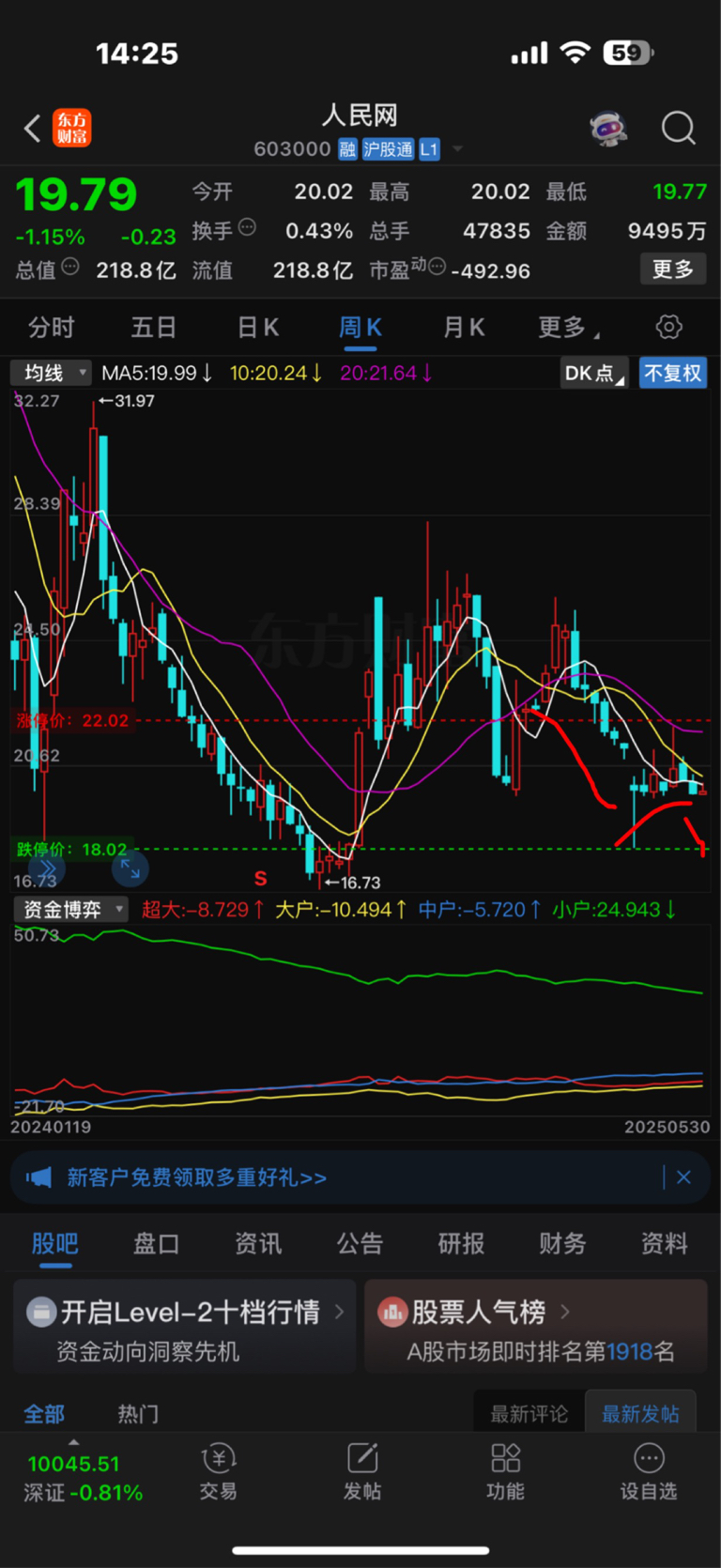Tap the 沪股通 badge
This screenshot has height=1568, width=721.
[388, 149]
